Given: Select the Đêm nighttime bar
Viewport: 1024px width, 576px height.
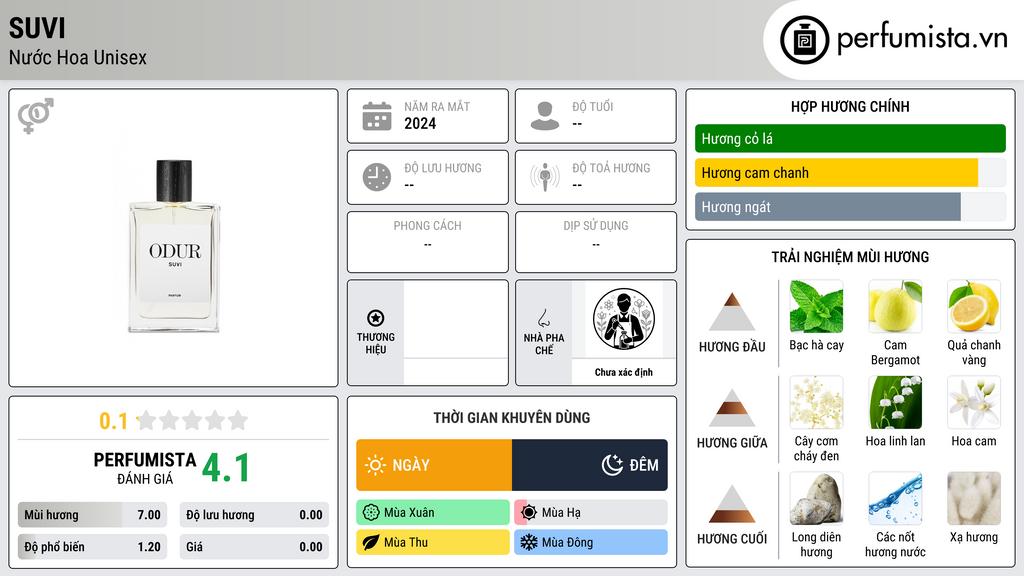Looking at the screenshot, I should (590, 465).
